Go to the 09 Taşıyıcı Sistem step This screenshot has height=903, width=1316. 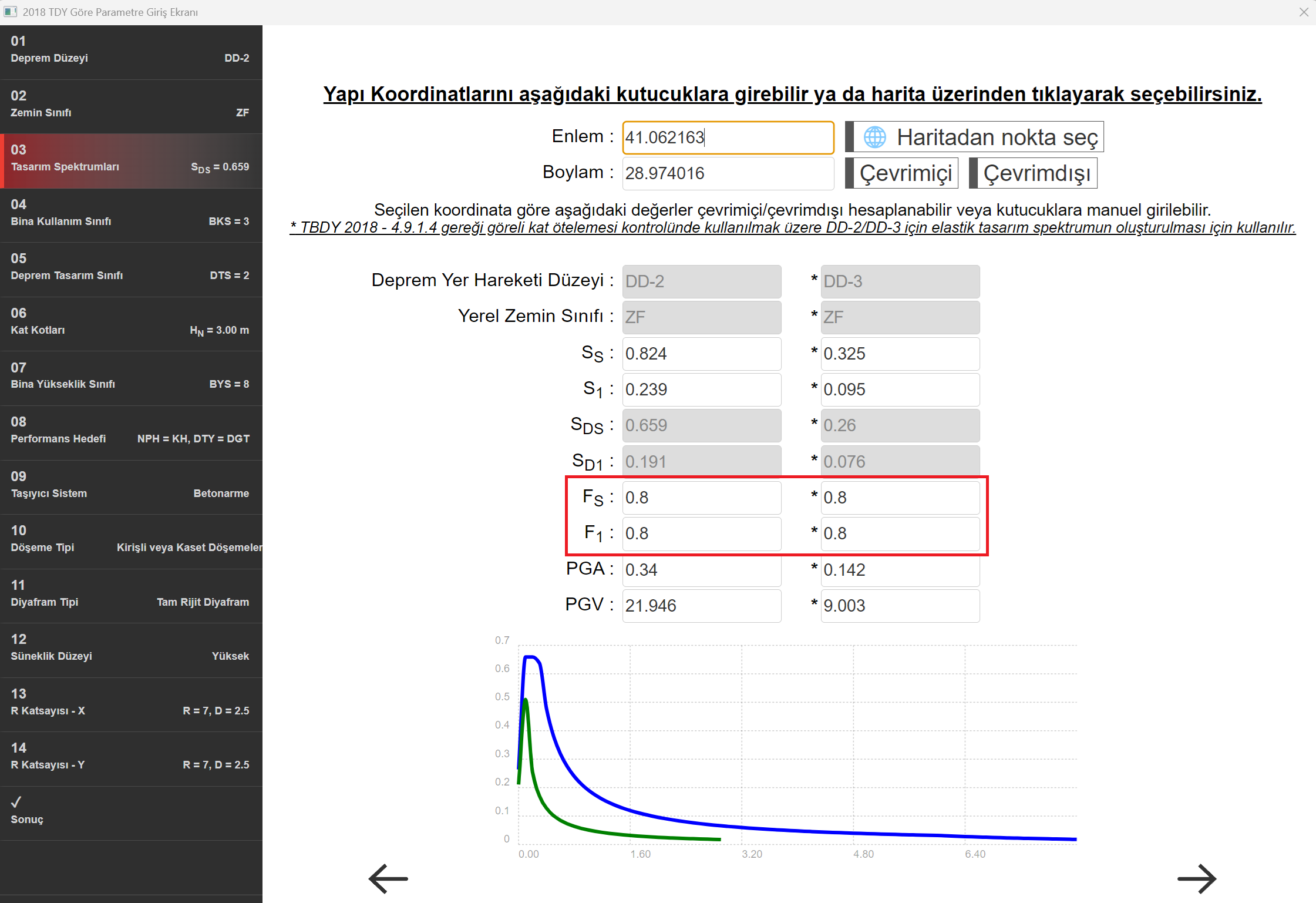[130, 486]
